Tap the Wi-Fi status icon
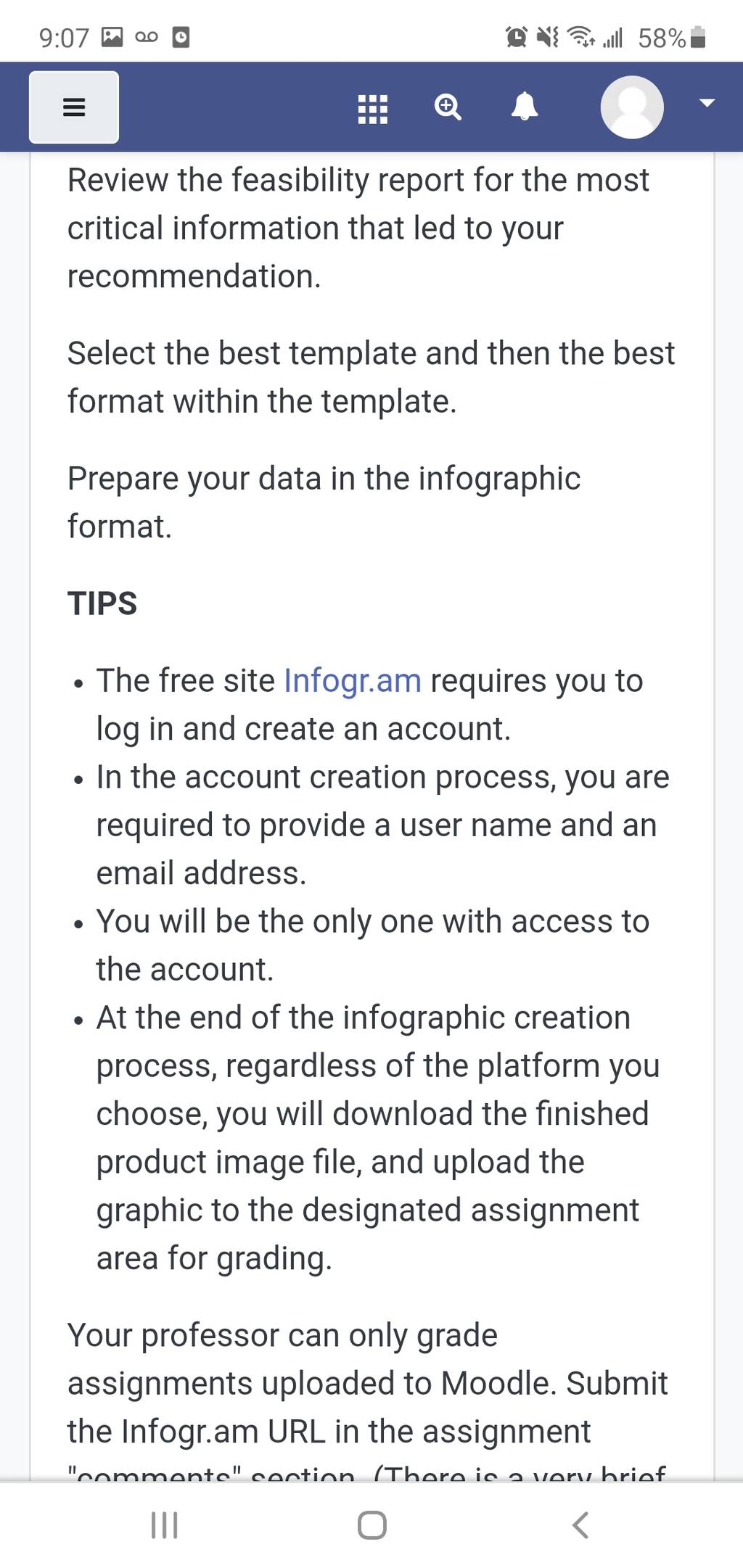 pyautogui.click(x=580, y=37)
